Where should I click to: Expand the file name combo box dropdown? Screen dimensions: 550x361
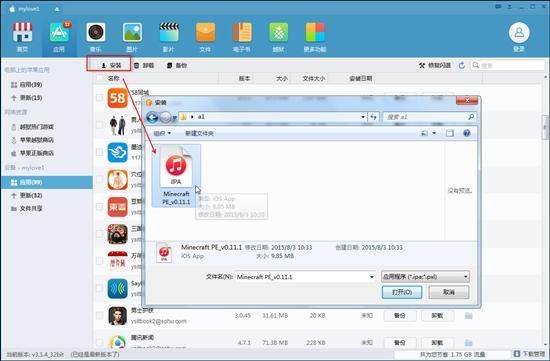371,277
